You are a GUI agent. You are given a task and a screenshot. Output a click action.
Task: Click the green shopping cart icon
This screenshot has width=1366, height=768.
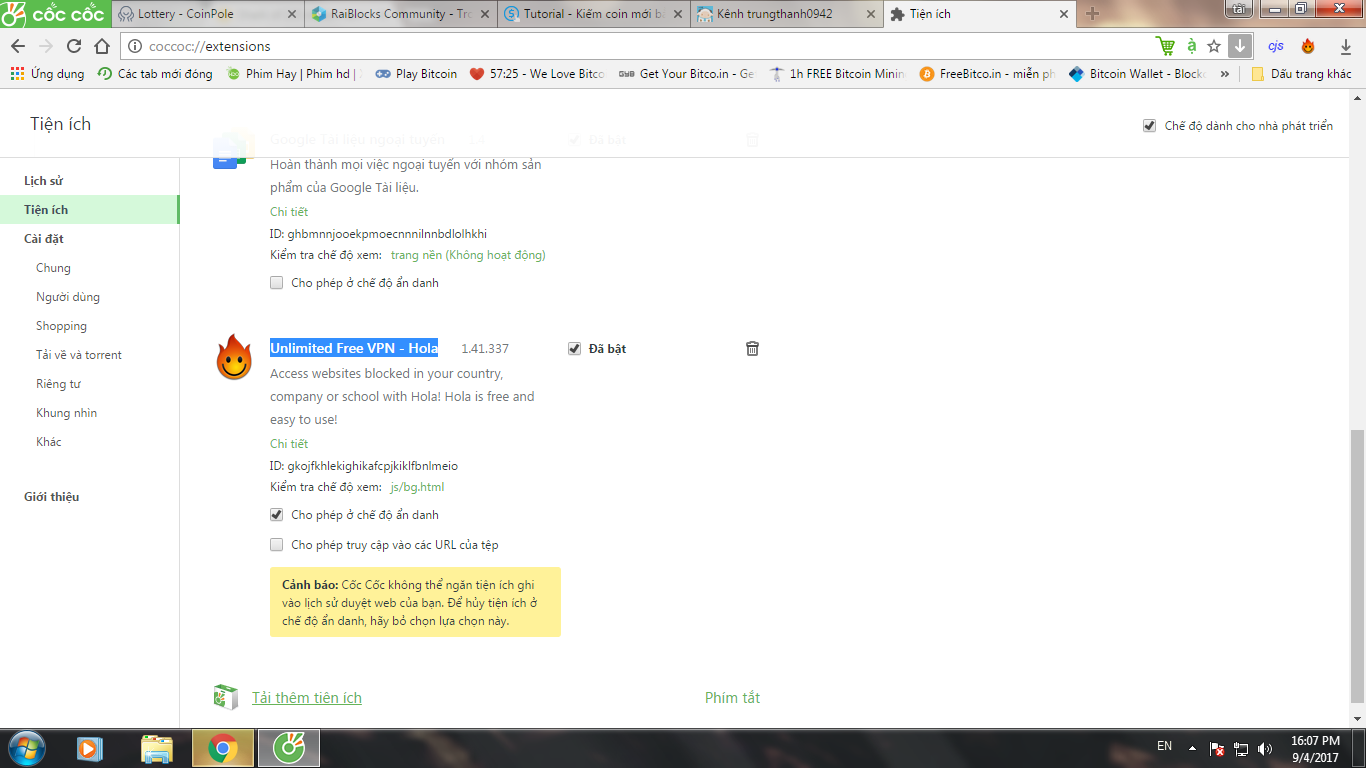coord(1165,46)
